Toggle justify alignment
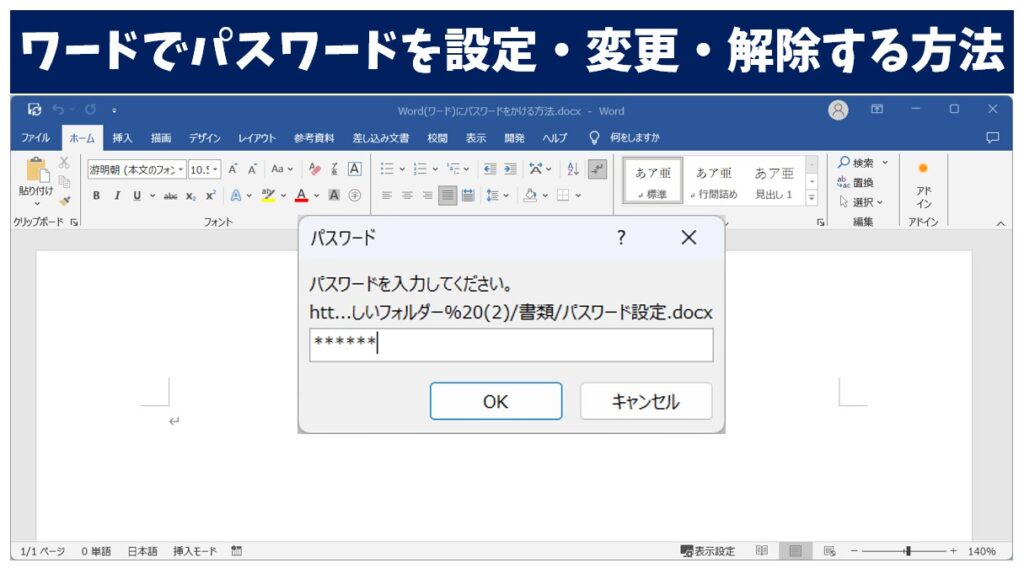The width and height of the screenshot is (1024, 568). tap(447, 195)
